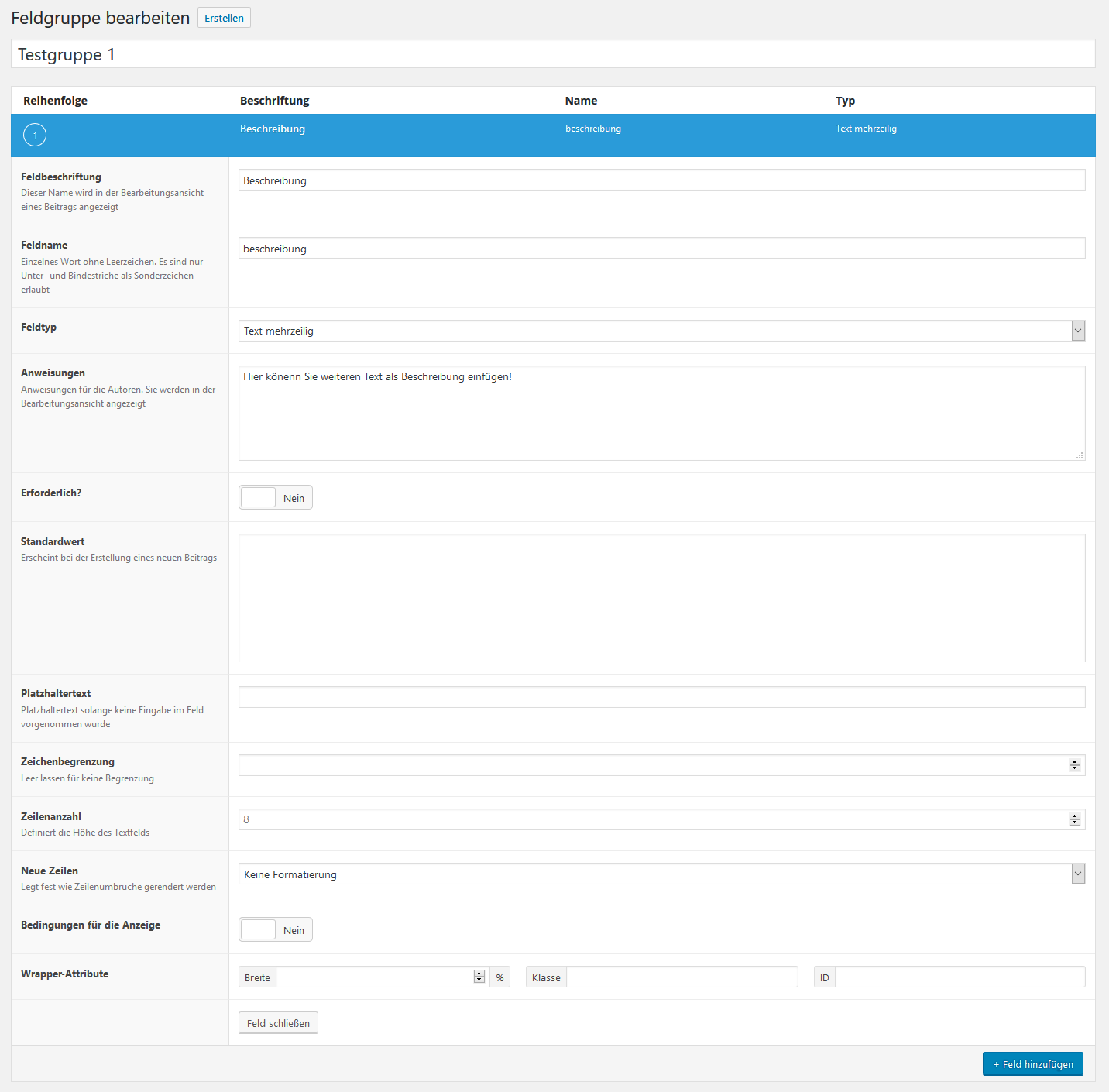Viewport: 1109px width, 1092px height.
Task: Click the beschreibung name in the blue row
Action: tap(593, 129)
